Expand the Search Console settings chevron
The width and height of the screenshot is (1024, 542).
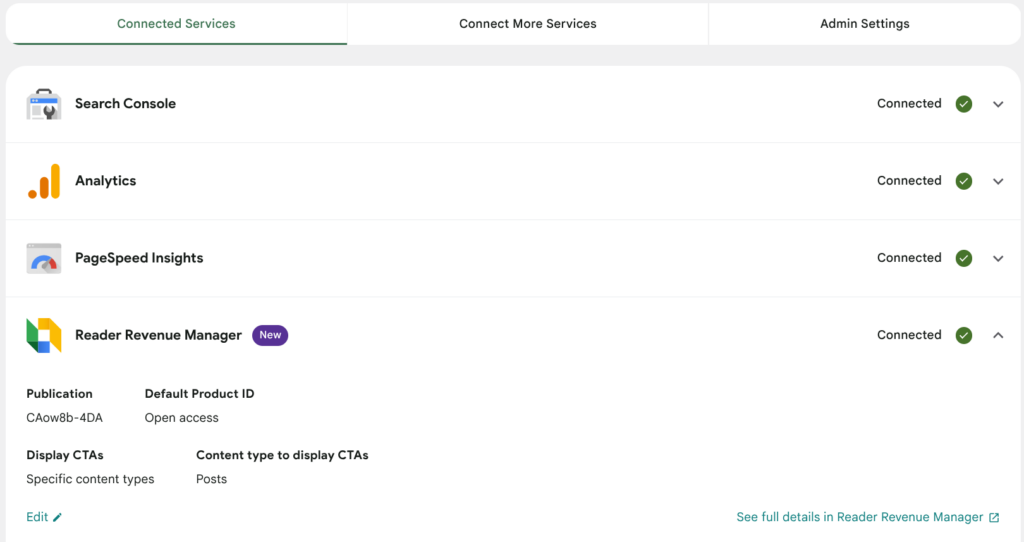click(x=998, y=104)
